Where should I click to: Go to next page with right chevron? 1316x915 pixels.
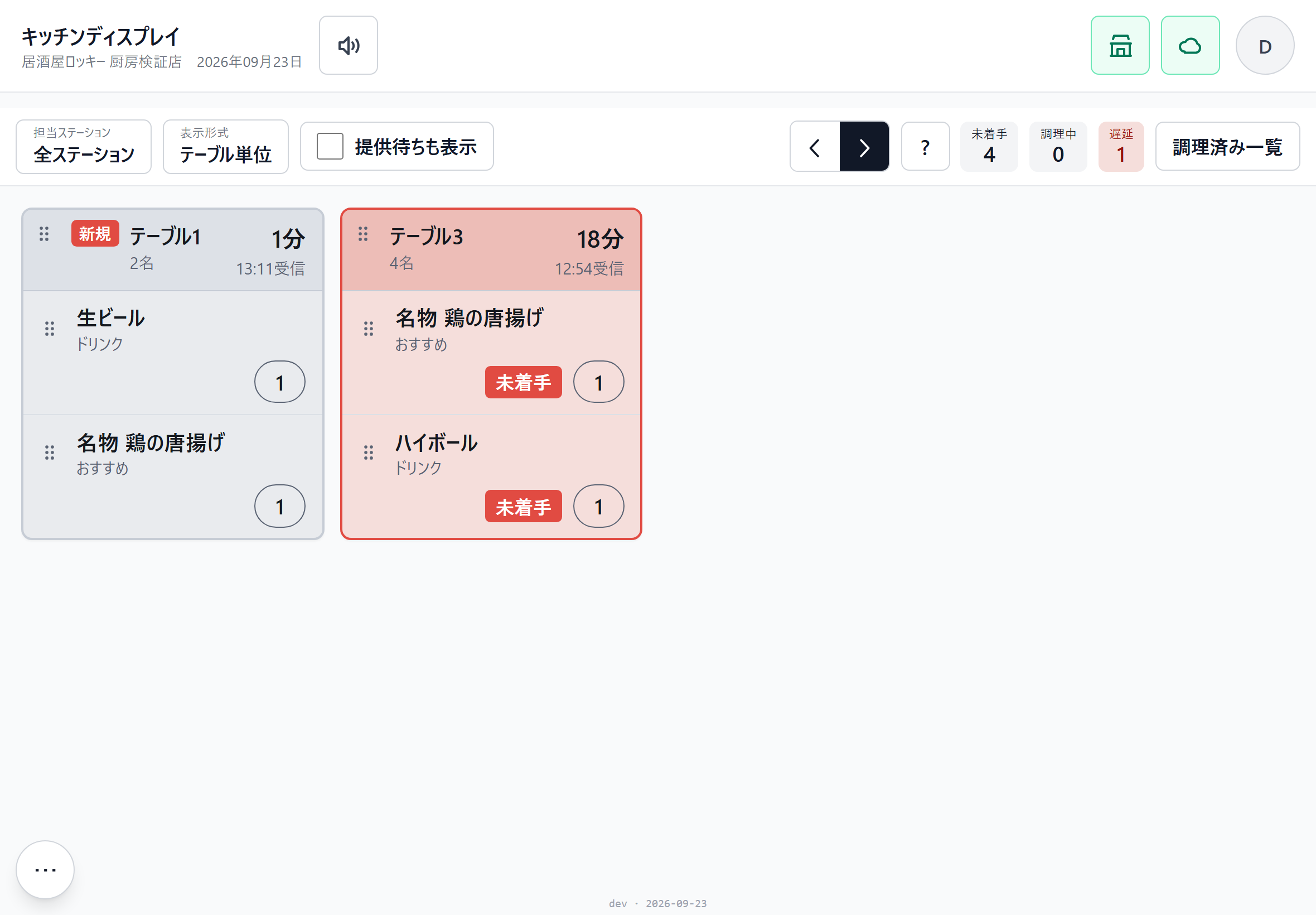(x=864, y=147)
